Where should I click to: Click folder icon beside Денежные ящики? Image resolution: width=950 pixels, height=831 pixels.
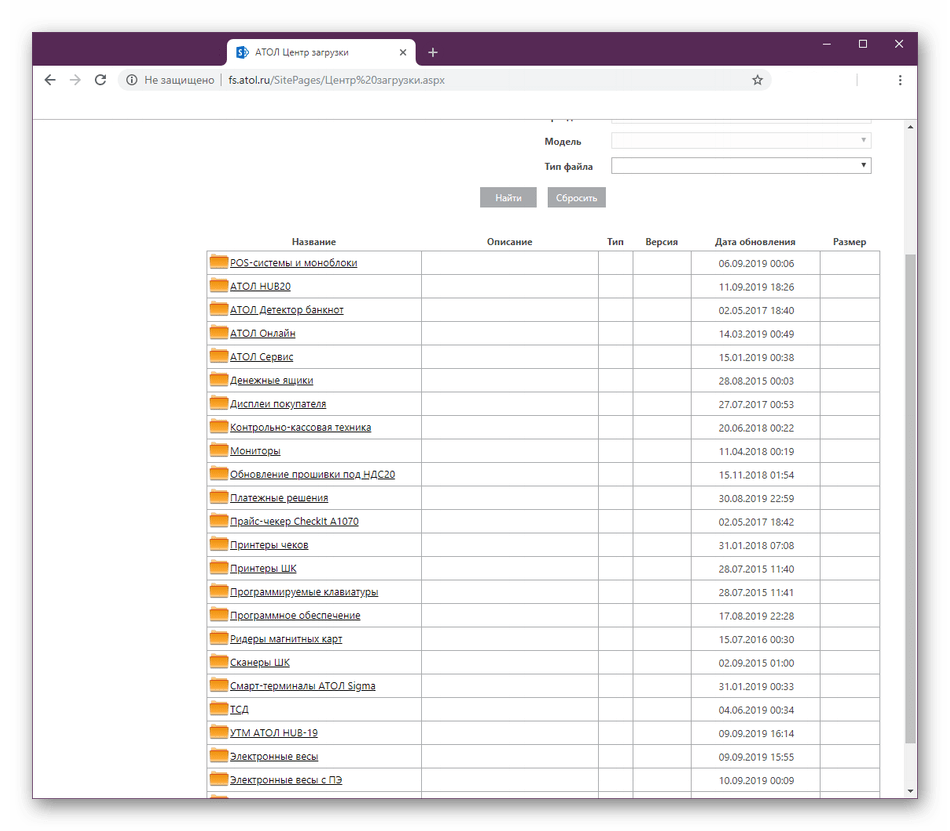[219, 380]
